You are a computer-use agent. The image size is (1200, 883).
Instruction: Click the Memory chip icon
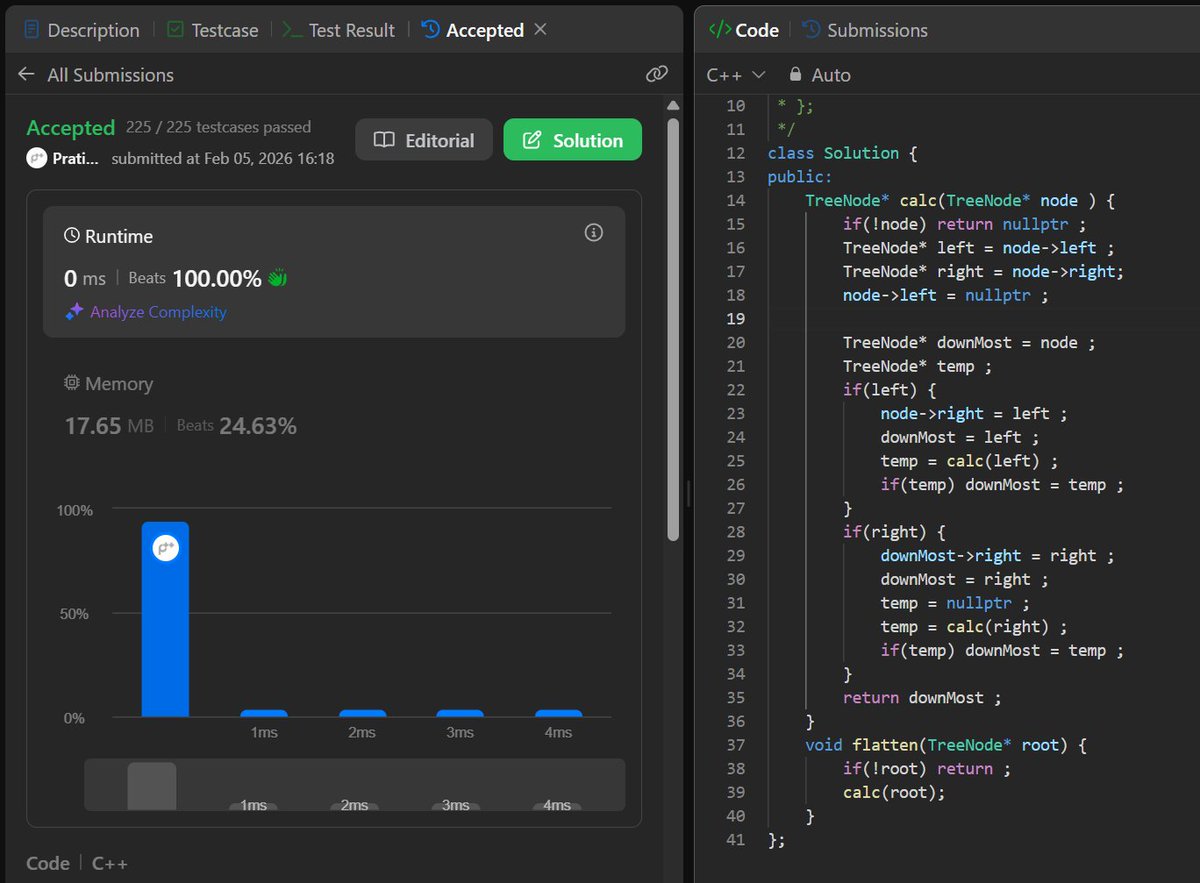71,384
